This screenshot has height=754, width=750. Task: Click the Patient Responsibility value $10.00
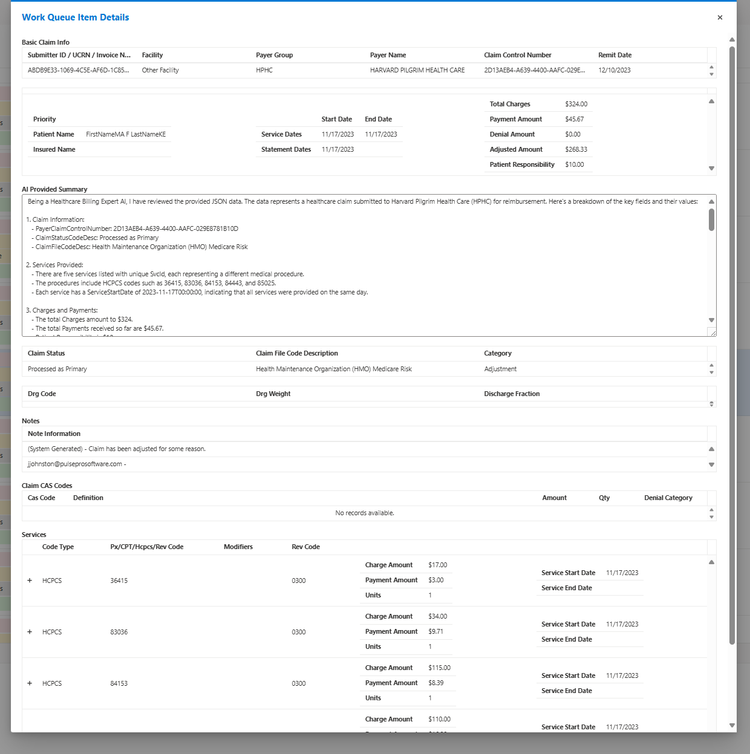point(575,164)
